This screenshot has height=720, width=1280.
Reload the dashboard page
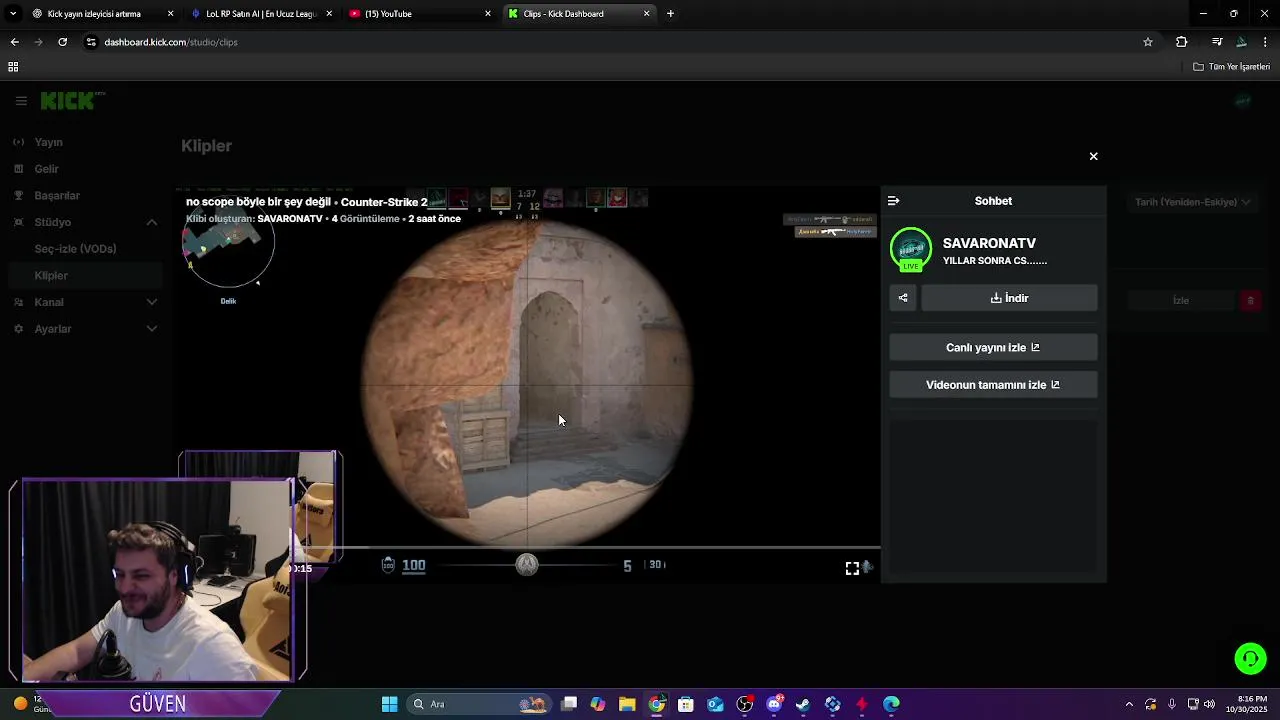pos(62,42)
